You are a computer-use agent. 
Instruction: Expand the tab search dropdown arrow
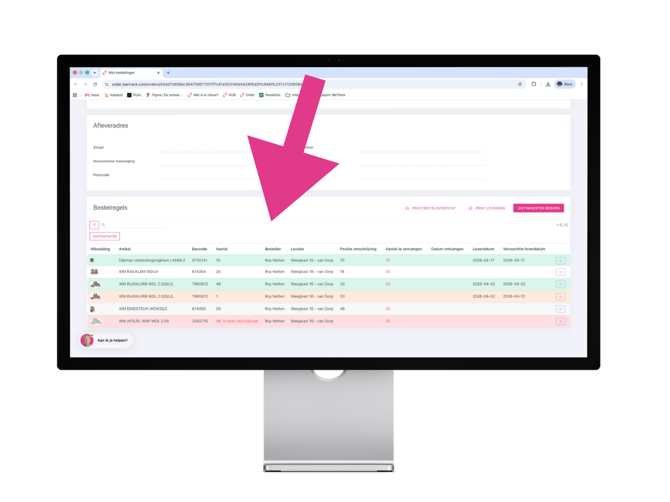click(x=94, y=73)
